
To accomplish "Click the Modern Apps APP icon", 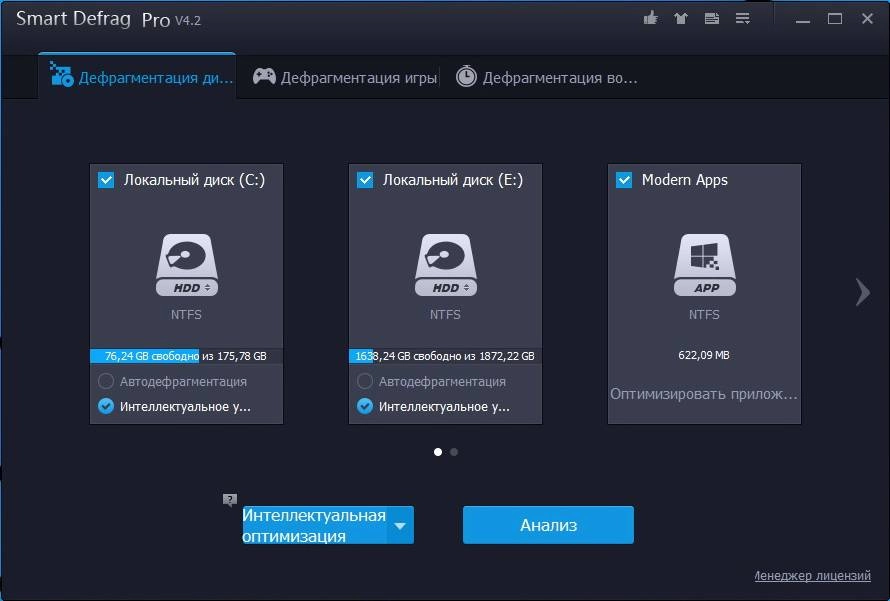I will (704, 265).
